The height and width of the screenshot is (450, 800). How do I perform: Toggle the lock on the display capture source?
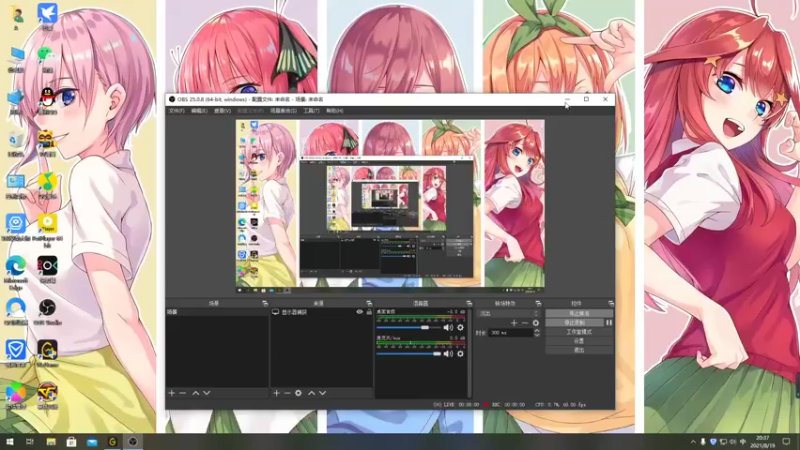click(x=369, y=312)
